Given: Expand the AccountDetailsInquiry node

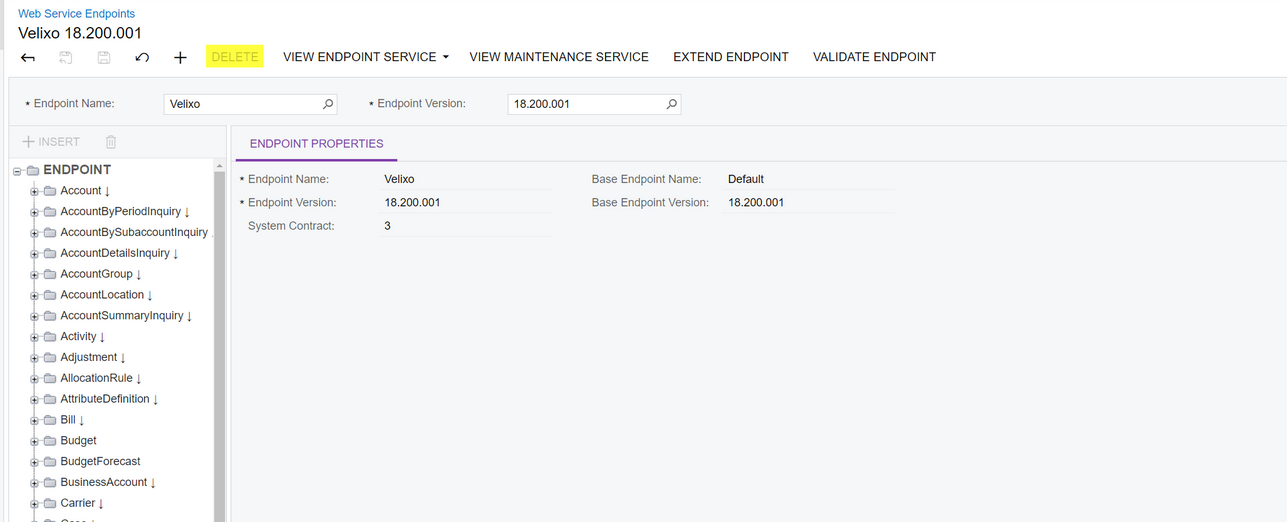Looking at the screenshot, I should pos(34,254).
